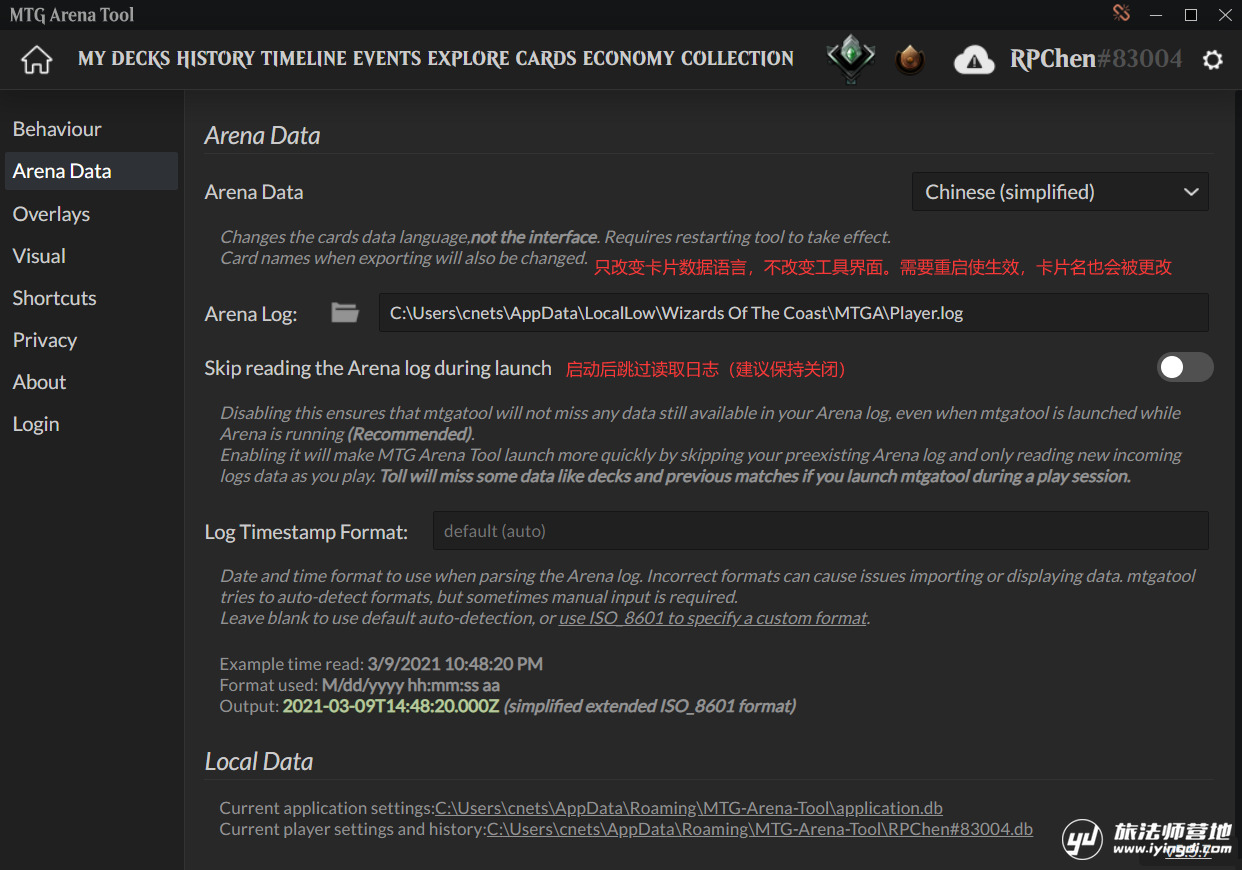Screen dimensions: 1242x870
Task: Go to the home screen icon
Action: pos(37,60)
